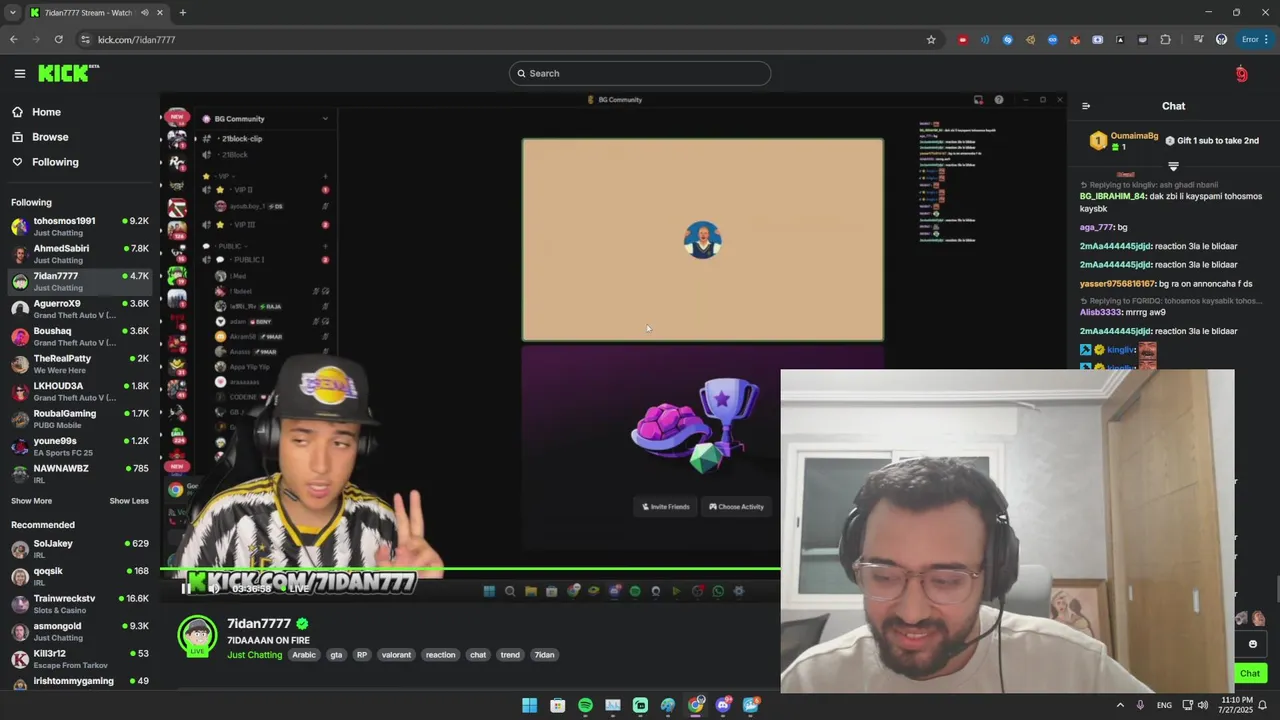This screenshot has width=1280, height=720.
Task: Open BG Community server dropdown in Discord
Action: [x=324, y=119]
